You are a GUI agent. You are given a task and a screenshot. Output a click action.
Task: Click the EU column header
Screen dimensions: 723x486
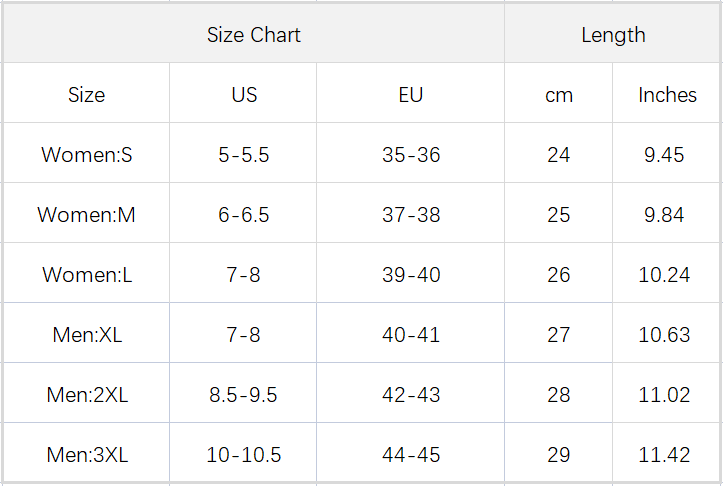410,95
